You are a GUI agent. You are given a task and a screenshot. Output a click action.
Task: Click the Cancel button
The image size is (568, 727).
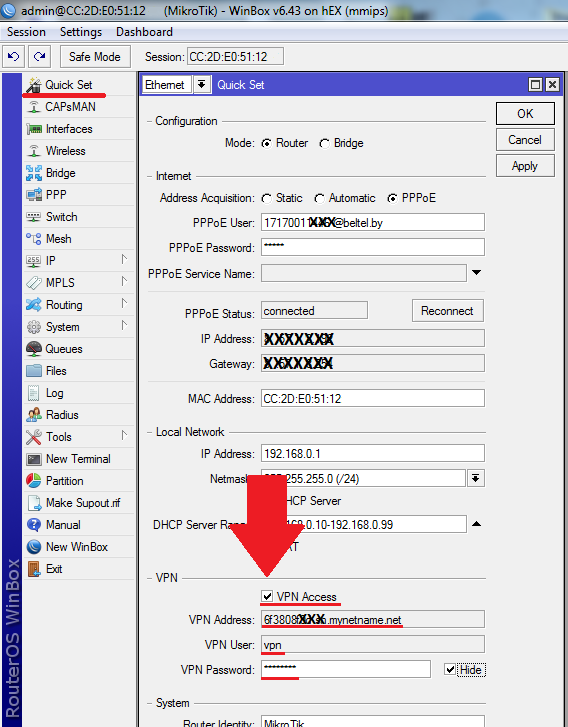525,140
